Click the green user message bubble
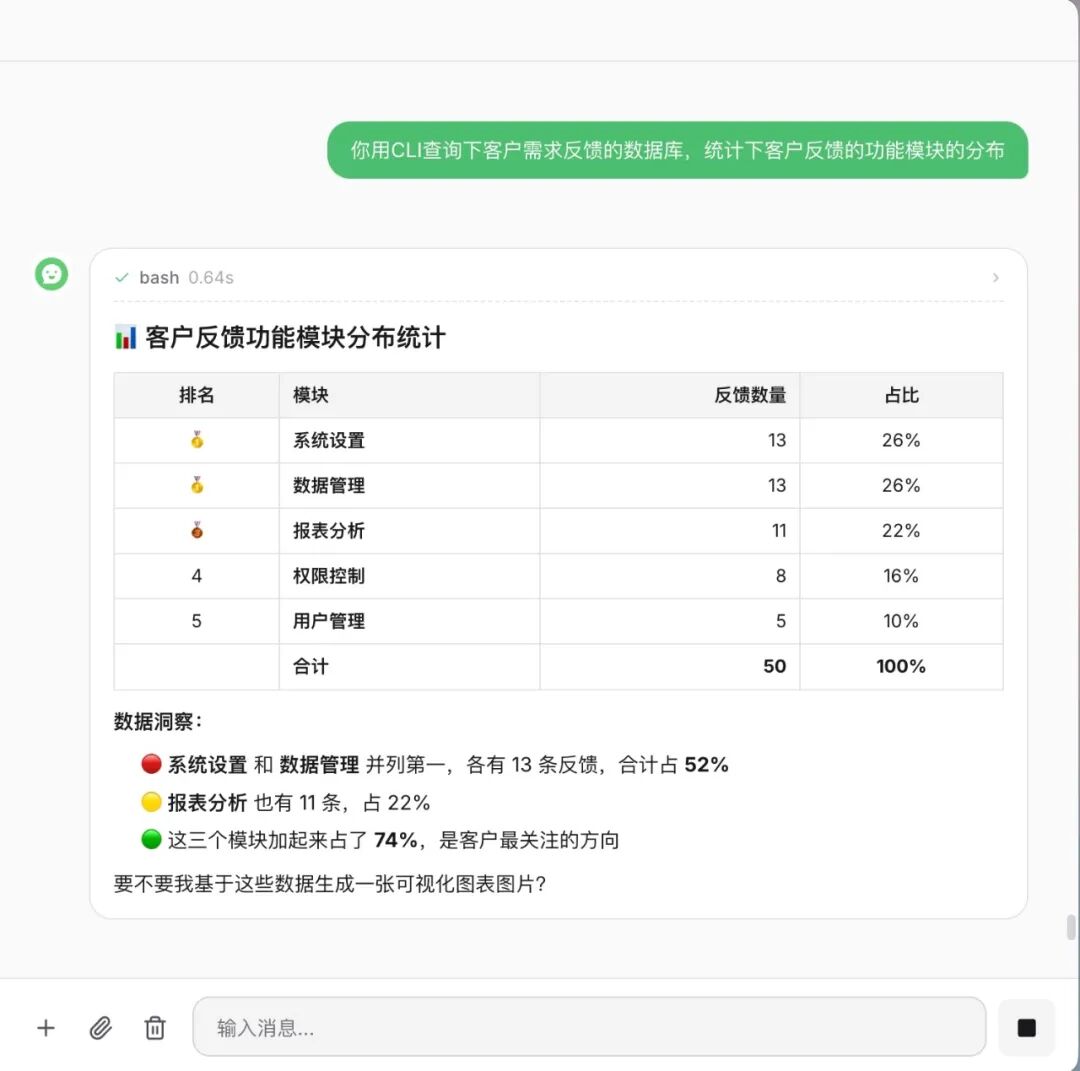Viewport: 1080px width, 1071px height. 678,150
